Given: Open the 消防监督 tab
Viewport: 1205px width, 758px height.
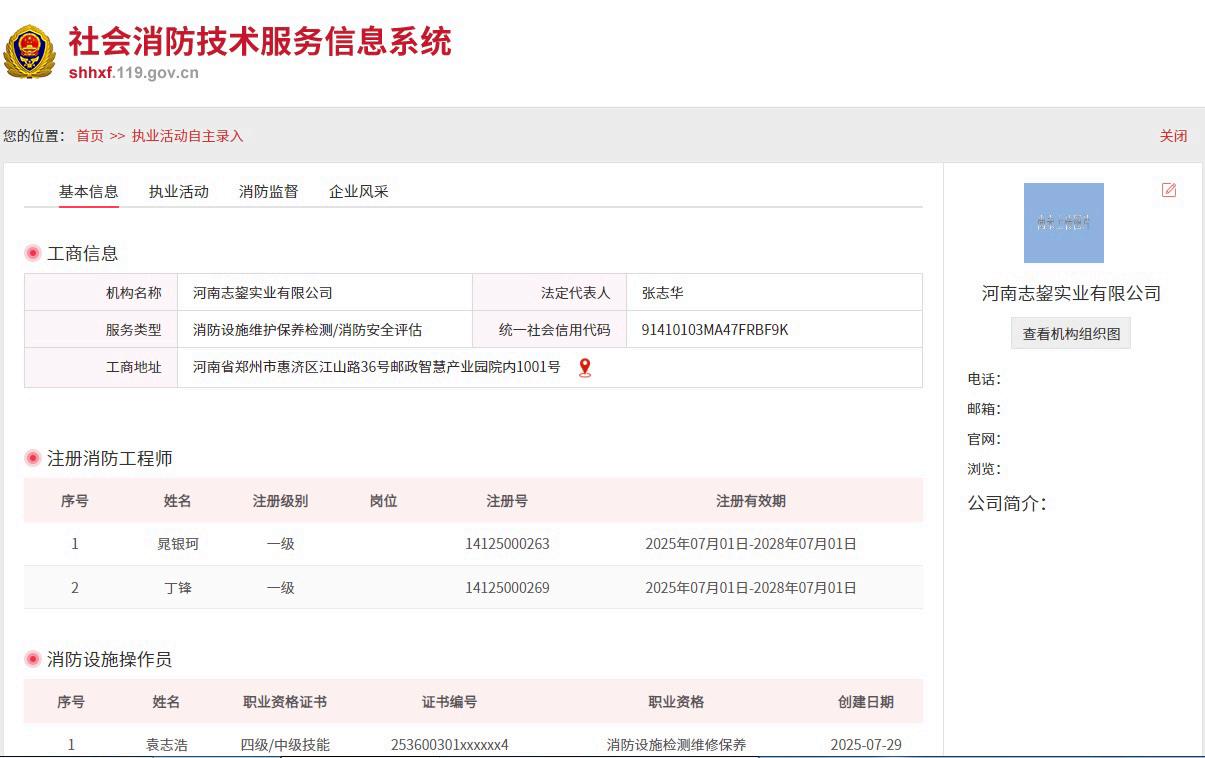Looking at the screenshot, I should click(x=268, y=192).
